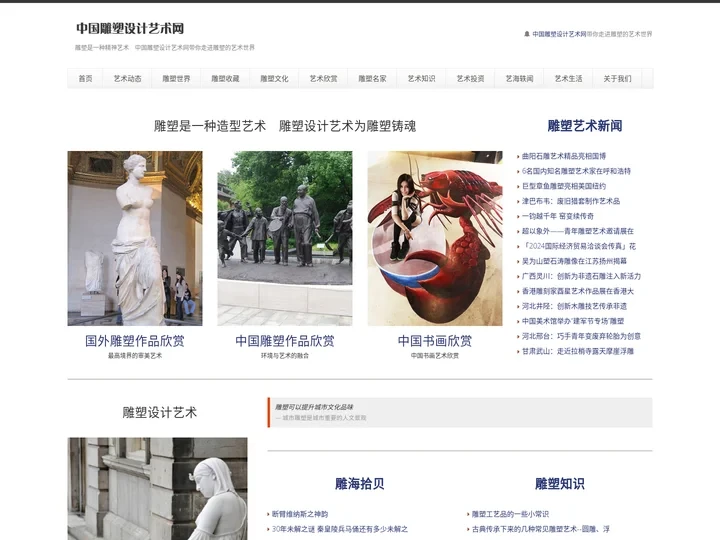Open news 香港雕刻家聂星艺术作品展在香港大

click(x=578, y=291)
